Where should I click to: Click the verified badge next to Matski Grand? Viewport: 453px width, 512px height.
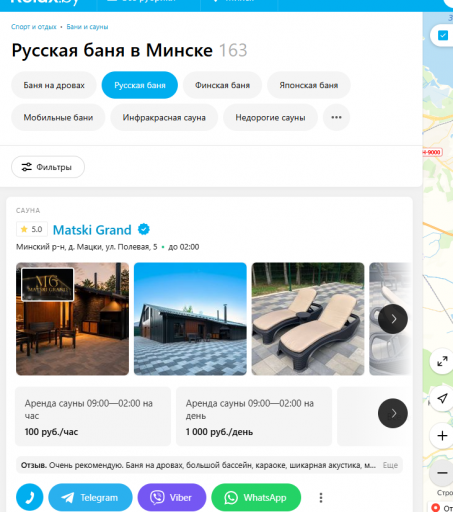(144, 229)
